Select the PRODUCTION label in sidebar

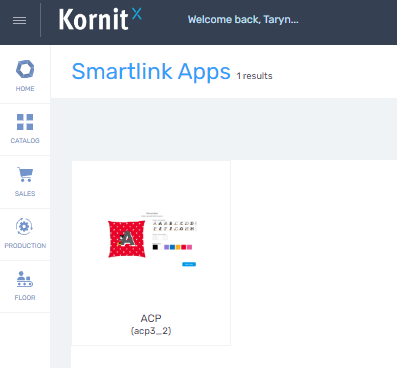coord(25,246)
